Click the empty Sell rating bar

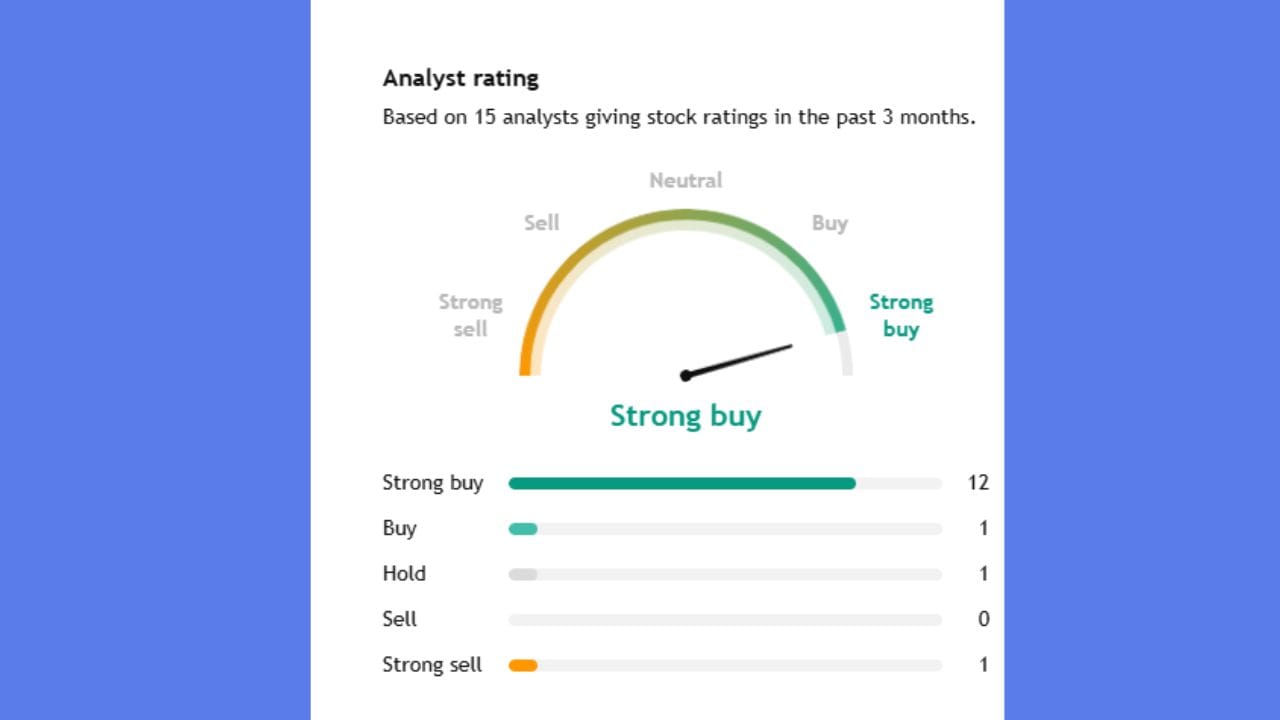pyautogui.click(x=725, y=620)
